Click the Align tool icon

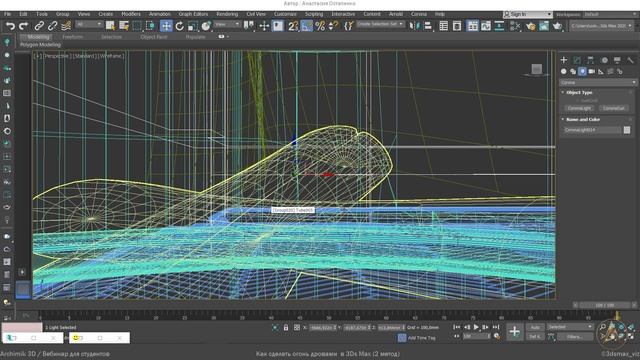(x=428, y=26)
